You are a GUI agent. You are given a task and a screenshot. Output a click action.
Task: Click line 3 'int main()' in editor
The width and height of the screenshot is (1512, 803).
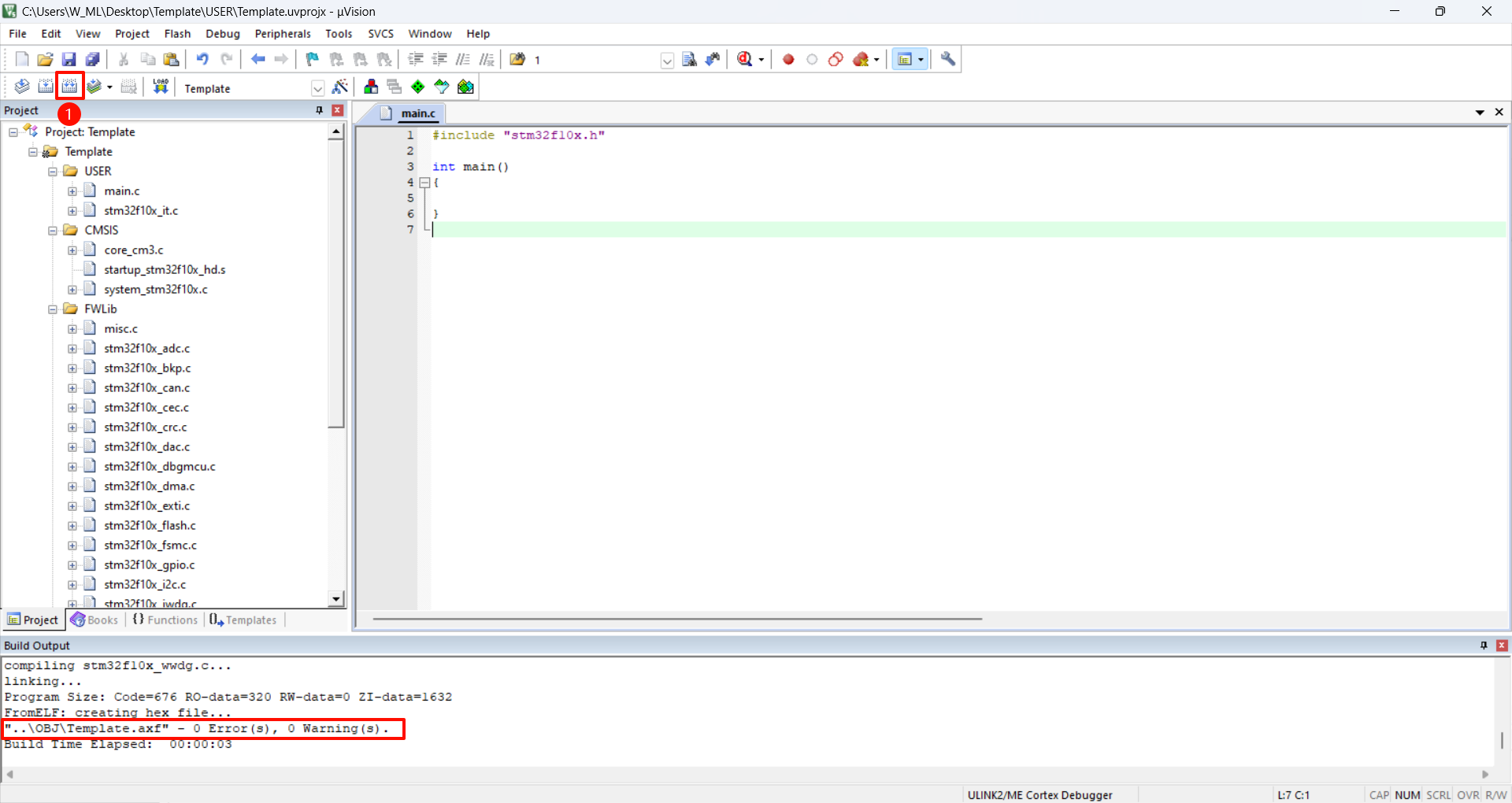pyautogui.click(x=470, y=167)
